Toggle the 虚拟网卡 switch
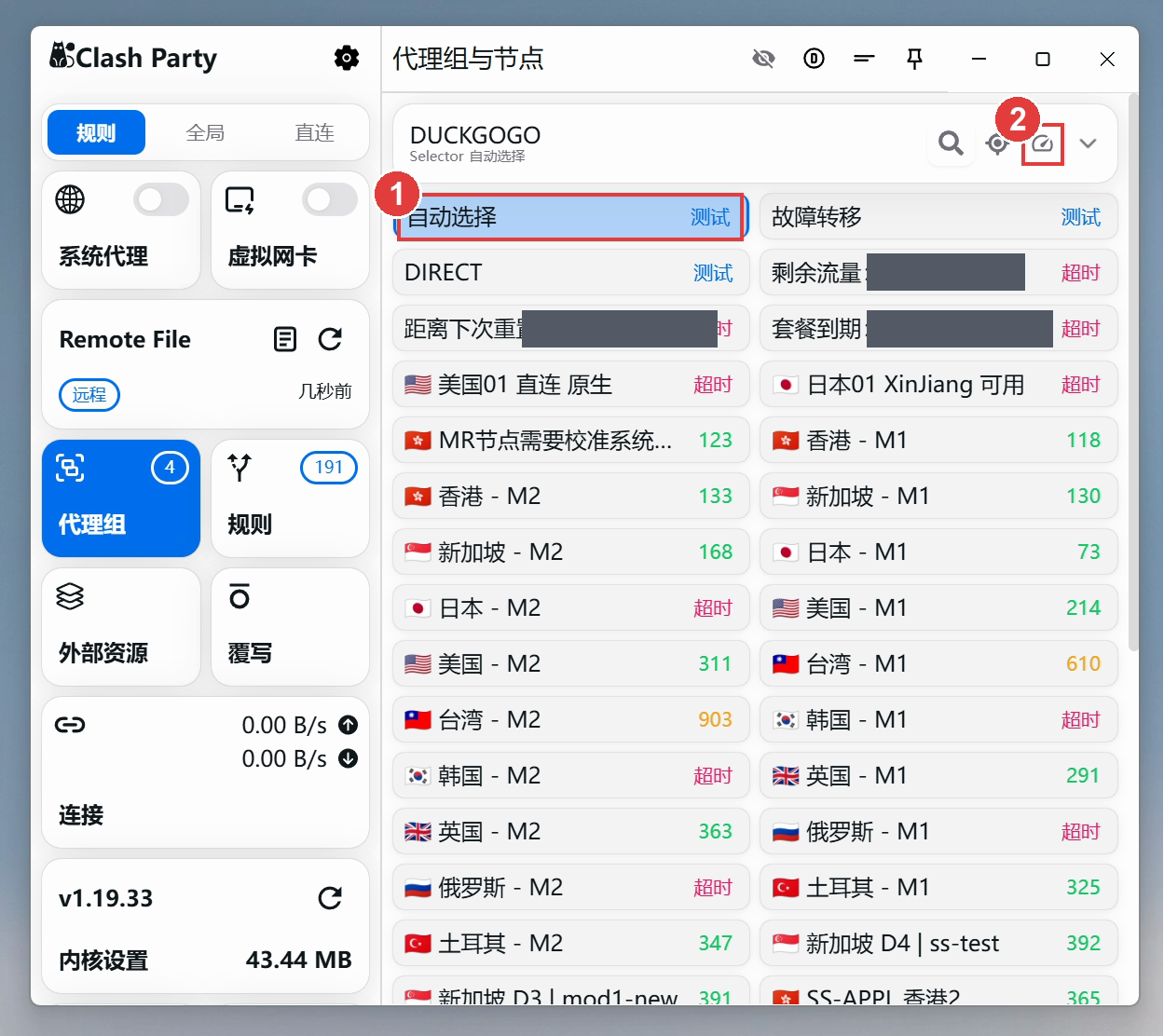Image resolution: width=1164 pixels, height=1036 pixels. click(330, 199)
